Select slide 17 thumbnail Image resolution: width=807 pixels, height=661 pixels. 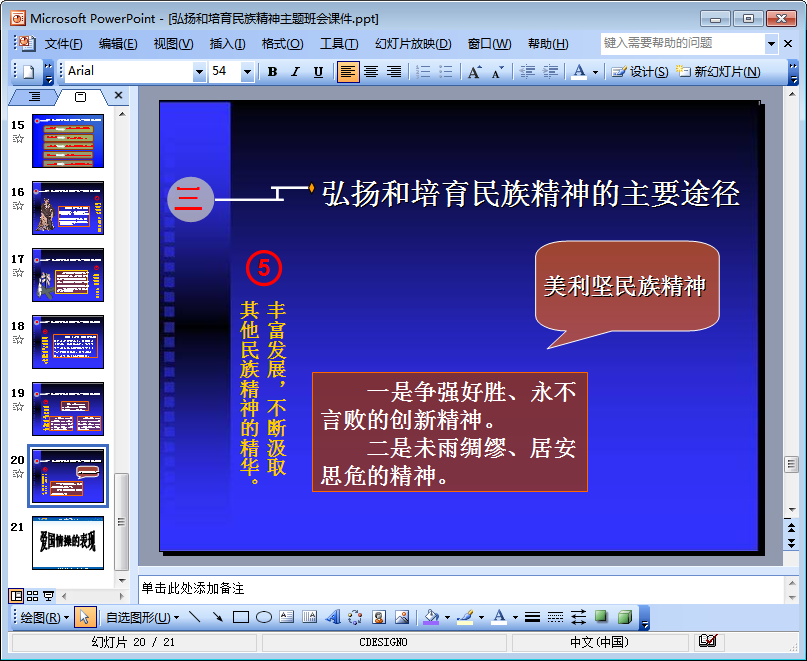click(x=68, y=275)
